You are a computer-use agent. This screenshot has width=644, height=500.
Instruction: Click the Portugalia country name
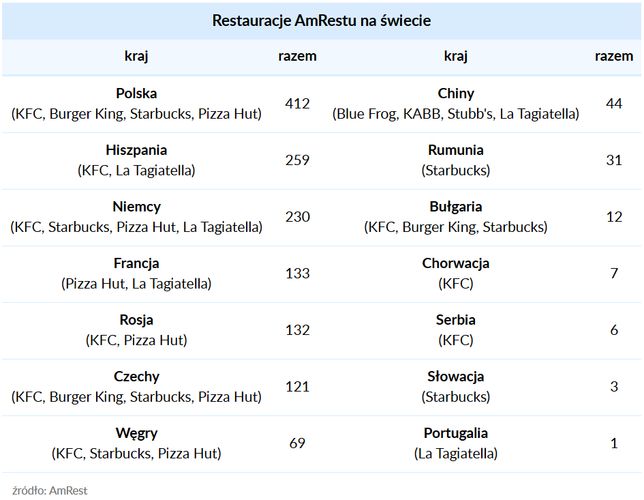pos(456,433)
